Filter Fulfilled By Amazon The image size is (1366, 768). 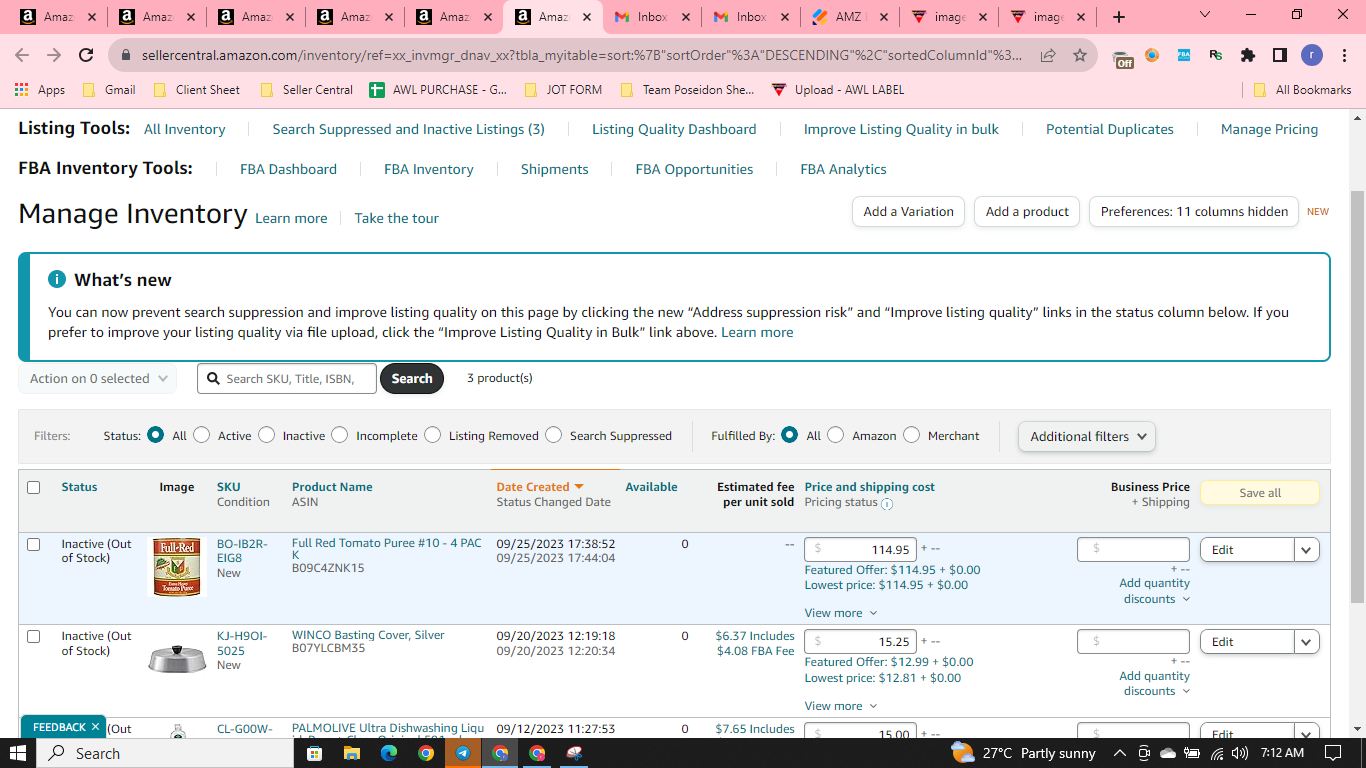coord(836,435)
